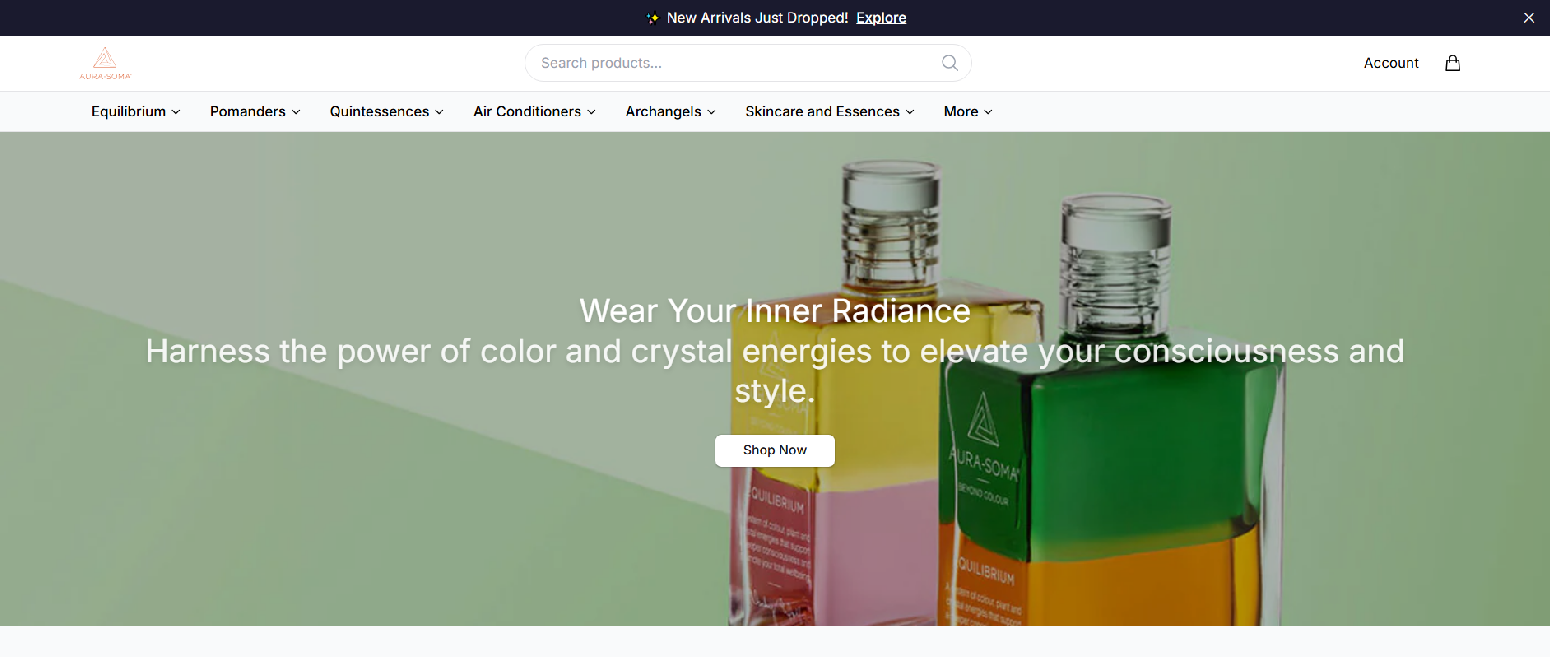Expand the More menu
The width and height of the screenshot is (1550, 657).
(x=968, y=112)
